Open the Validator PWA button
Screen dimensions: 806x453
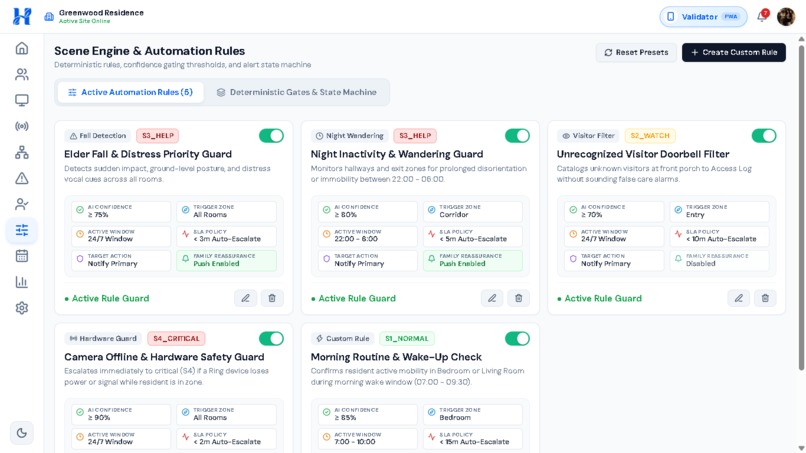(703, 16)
